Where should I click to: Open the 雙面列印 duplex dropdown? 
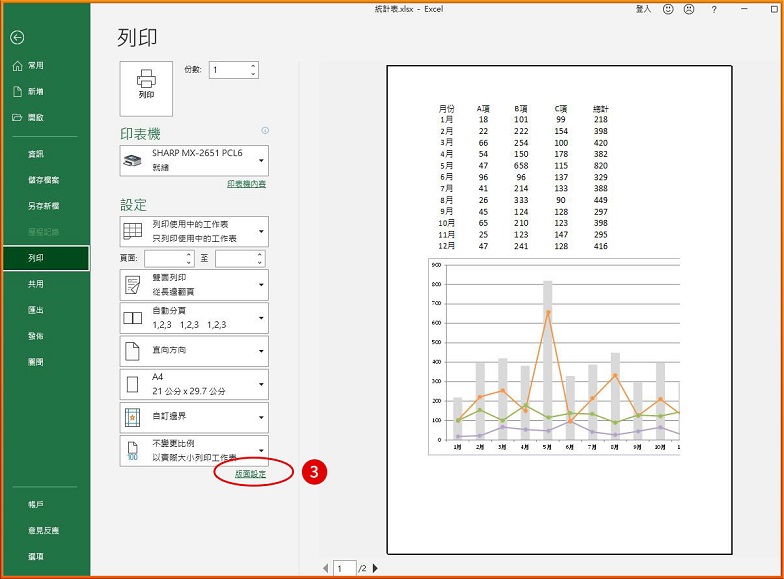click(194, 284)
